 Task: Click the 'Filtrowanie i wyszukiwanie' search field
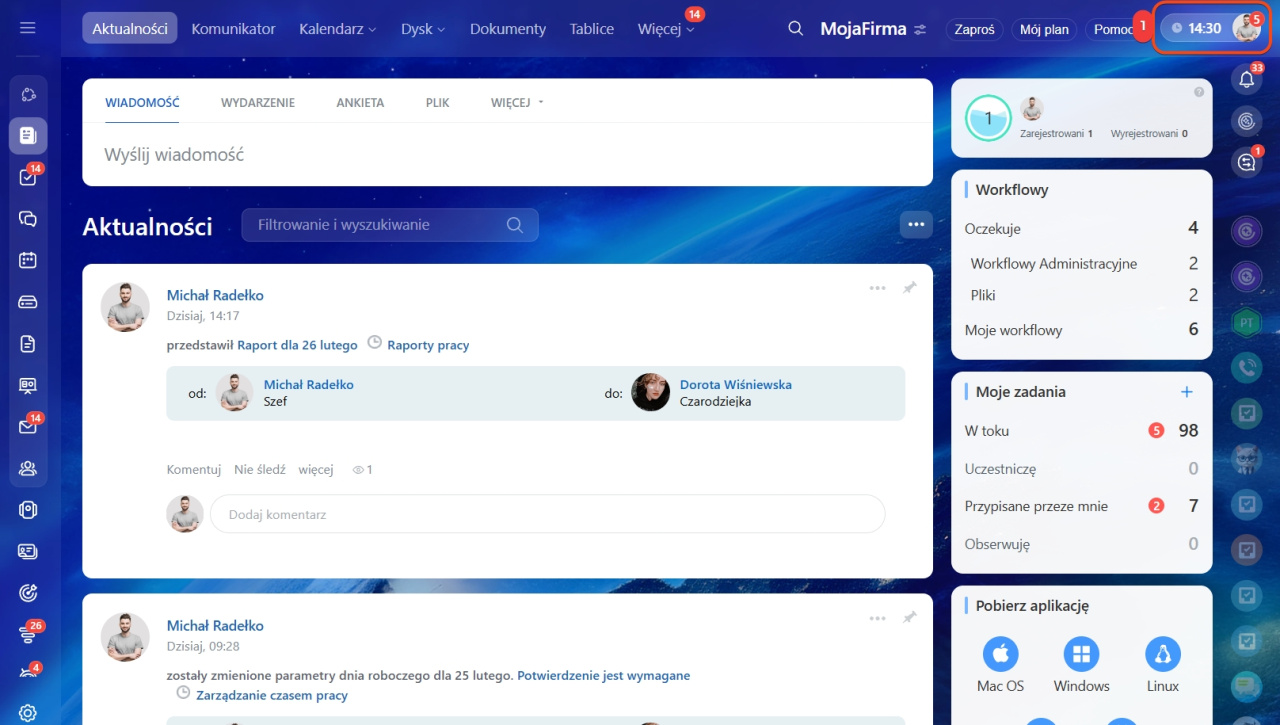pyautogui.click(x=390, y=225)
